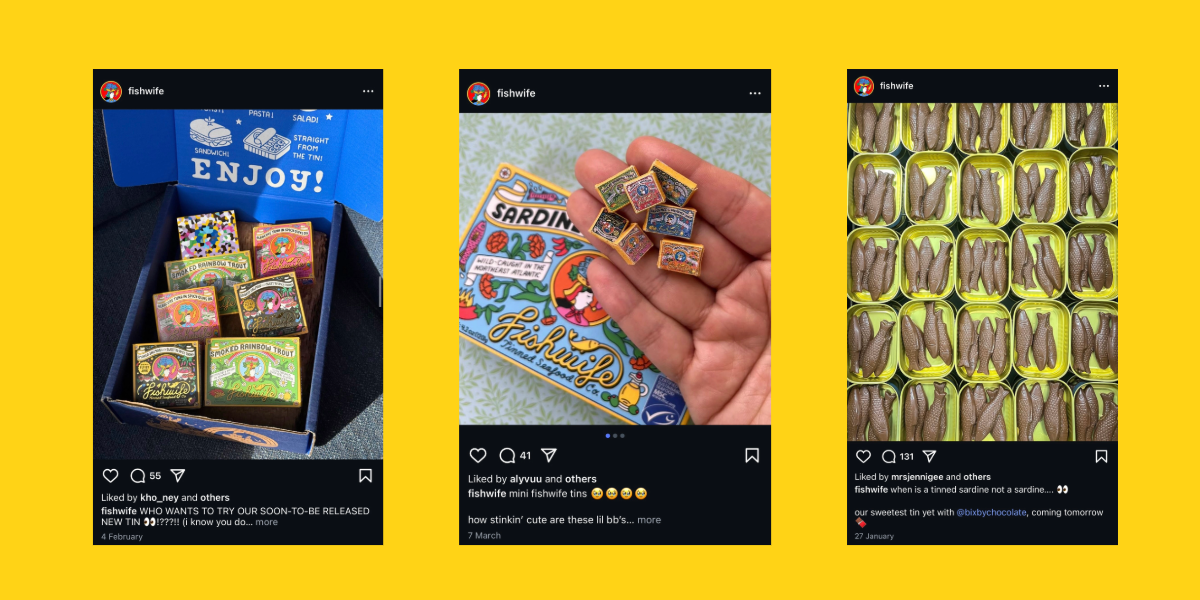The height and width of the screenshot is (600, 1200).
Task: Bookmark the February 4 post
Action: click(366, 476)
